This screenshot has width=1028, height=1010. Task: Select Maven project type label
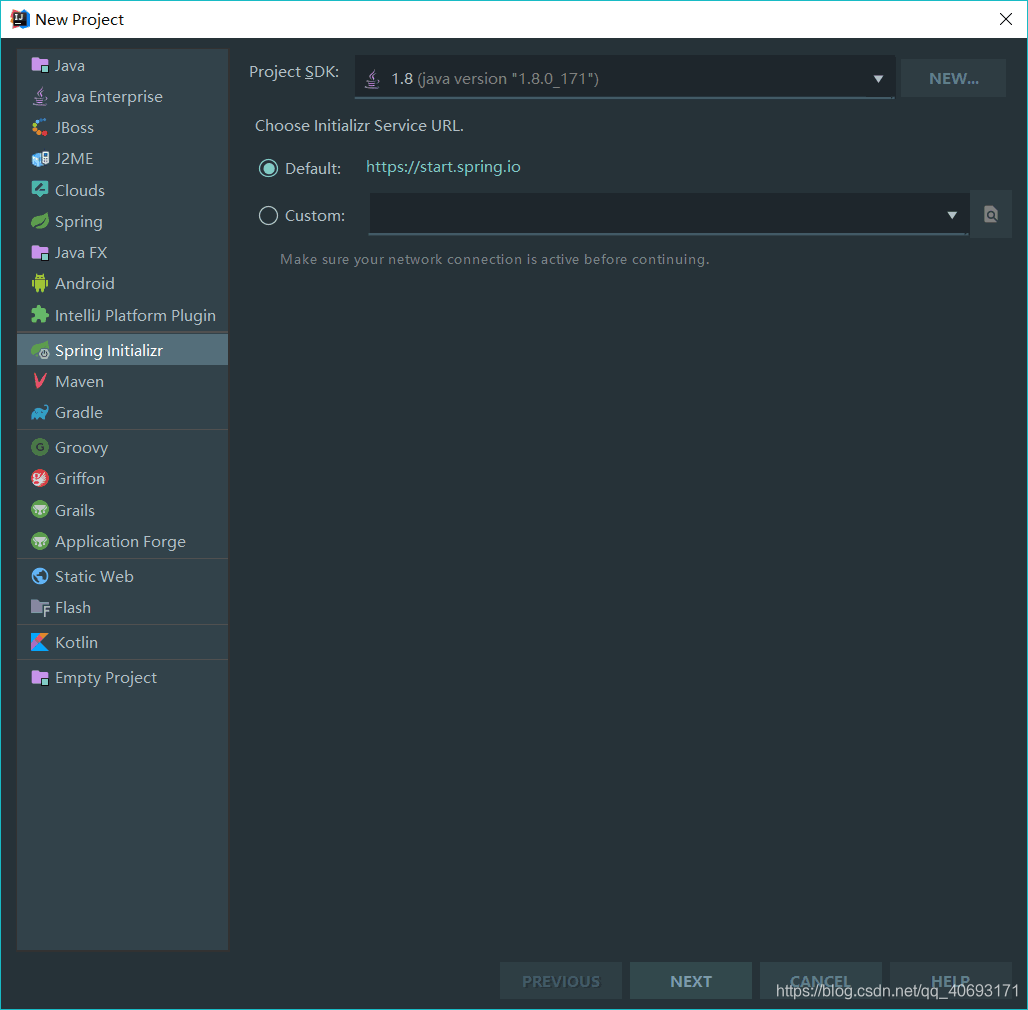tap(79, 381)
